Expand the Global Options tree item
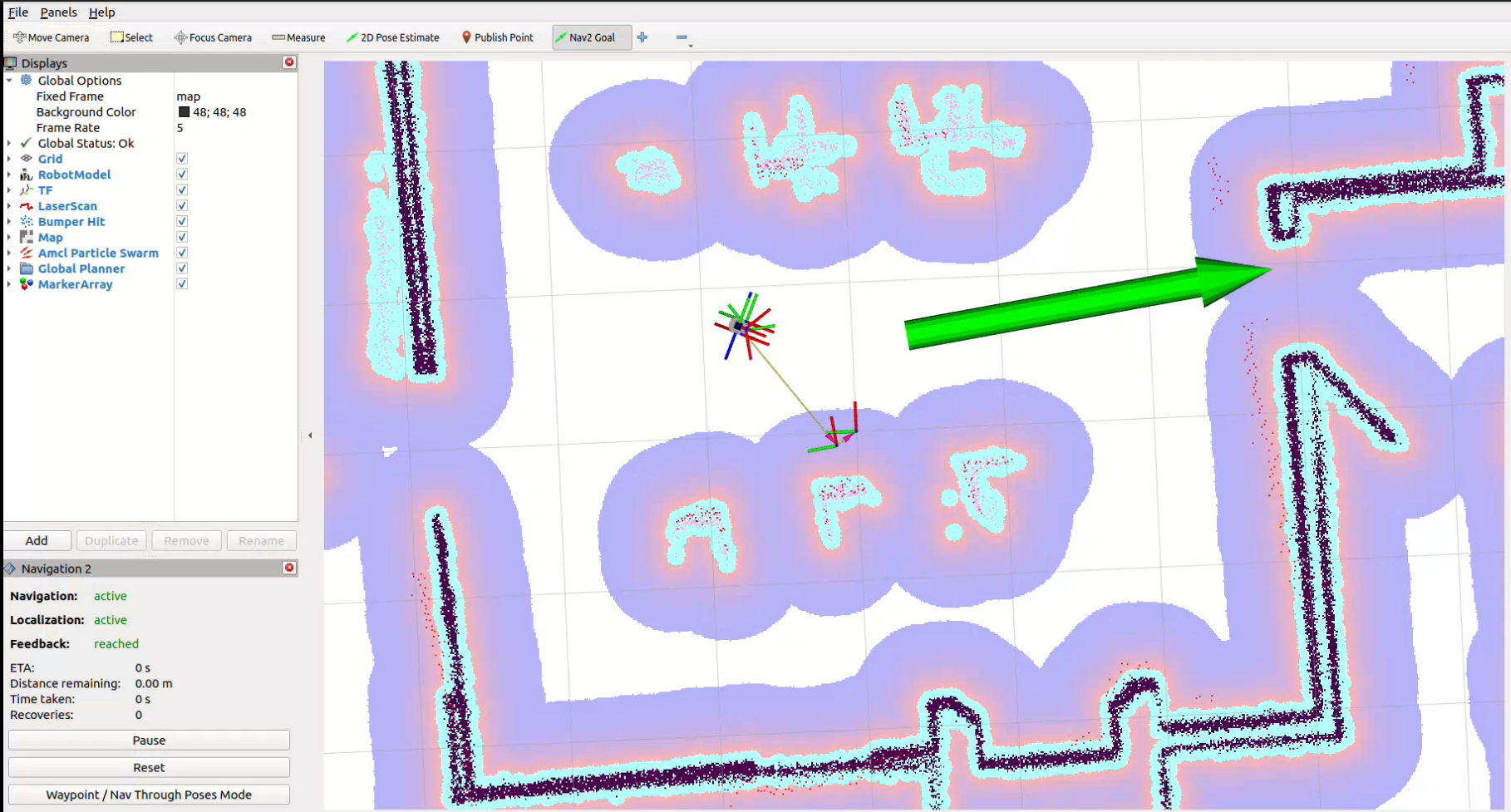 coord(8,80)
